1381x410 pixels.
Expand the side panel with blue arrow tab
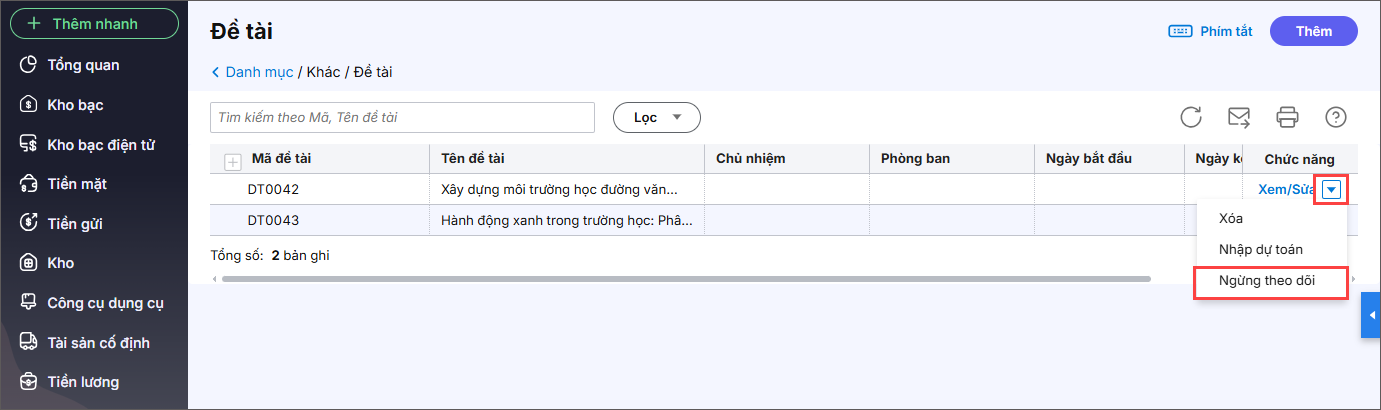[1370, 315]
